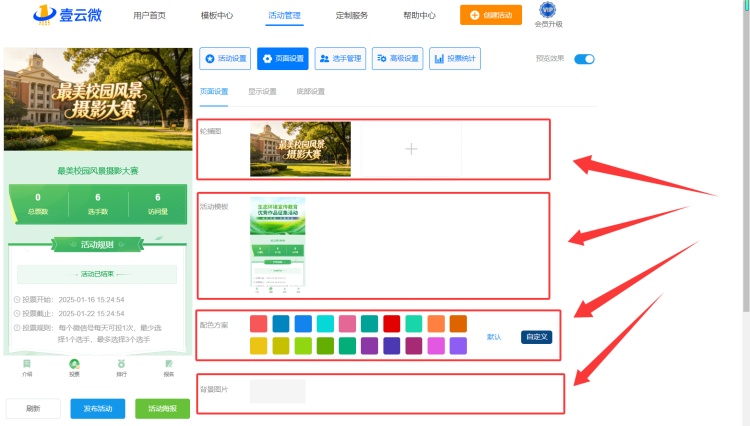This screenshot has height=426, width=750.
Task: Click the 默认 color scheme link
Action: [494, 337]
